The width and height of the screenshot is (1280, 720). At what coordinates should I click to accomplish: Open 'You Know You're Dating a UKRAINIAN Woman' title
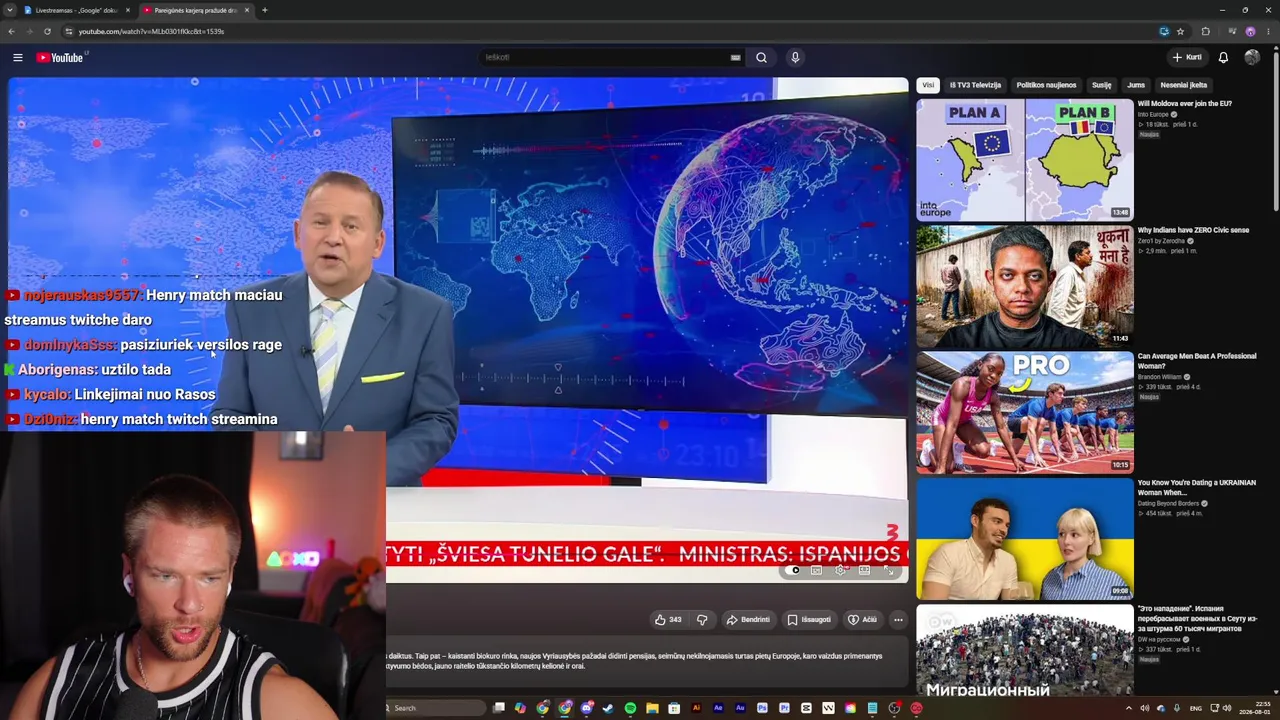coord(1196,487)
